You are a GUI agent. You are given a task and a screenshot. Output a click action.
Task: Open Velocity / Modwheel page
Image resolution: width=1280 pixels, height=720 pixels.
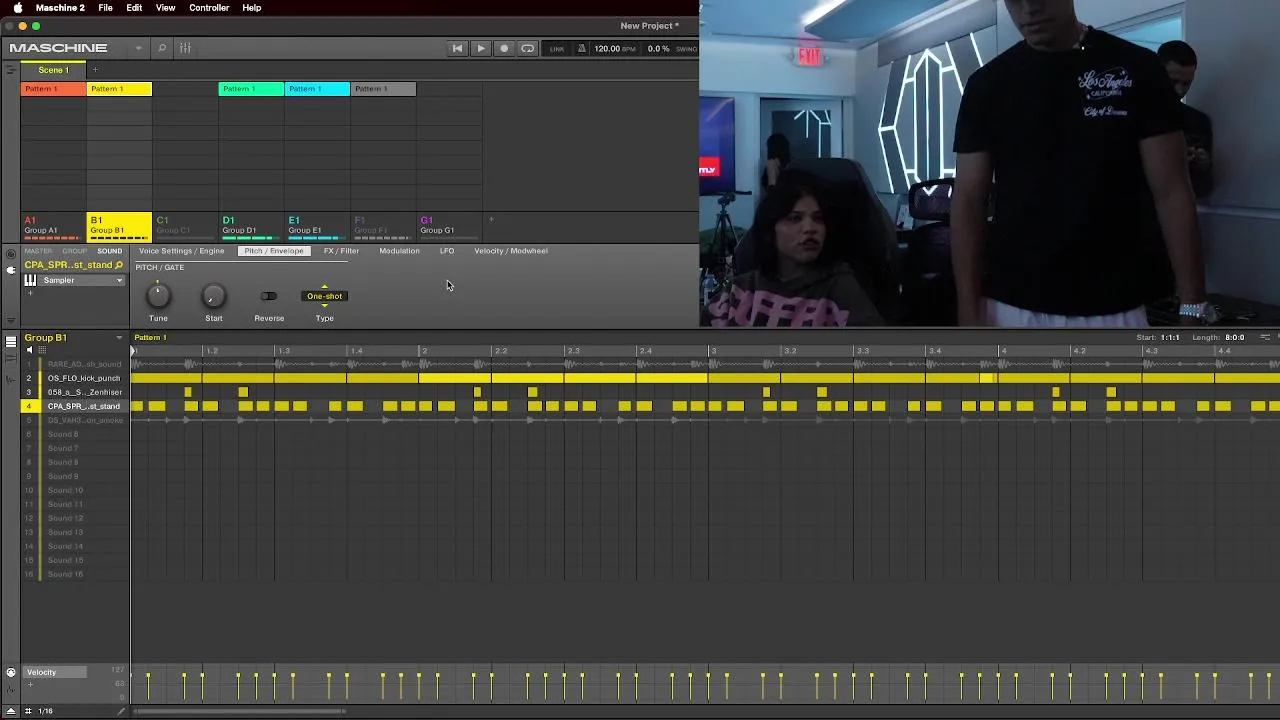coord(511,251)
